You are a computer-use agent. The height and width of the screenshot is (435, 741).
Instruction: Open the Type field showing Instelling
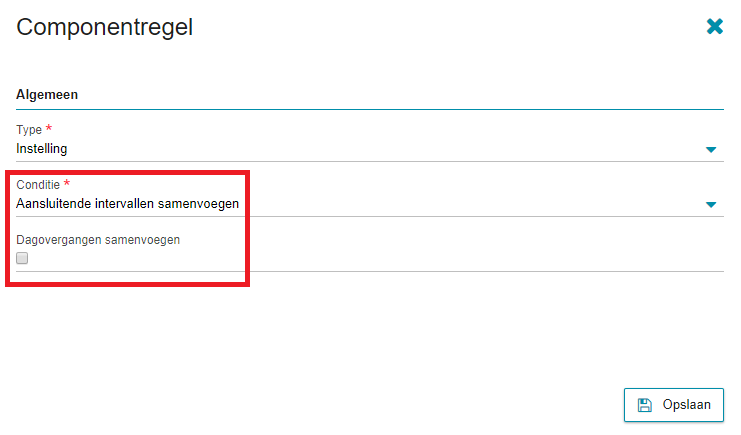370,149
